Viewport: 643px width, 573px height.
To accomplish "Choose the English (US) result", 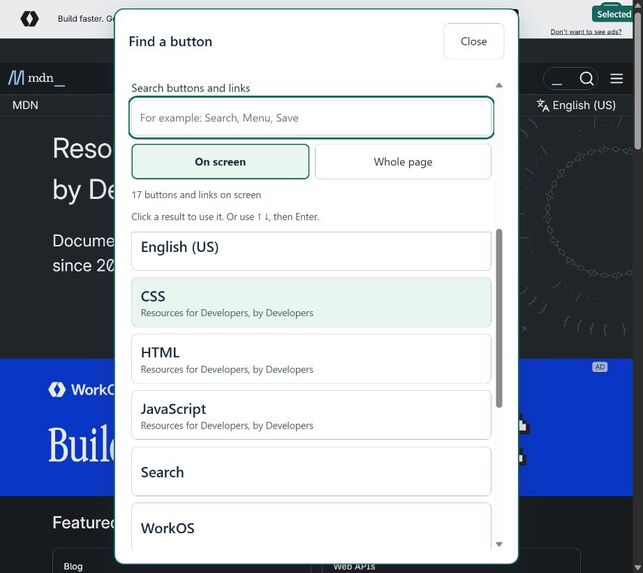I will coord(311,251).
